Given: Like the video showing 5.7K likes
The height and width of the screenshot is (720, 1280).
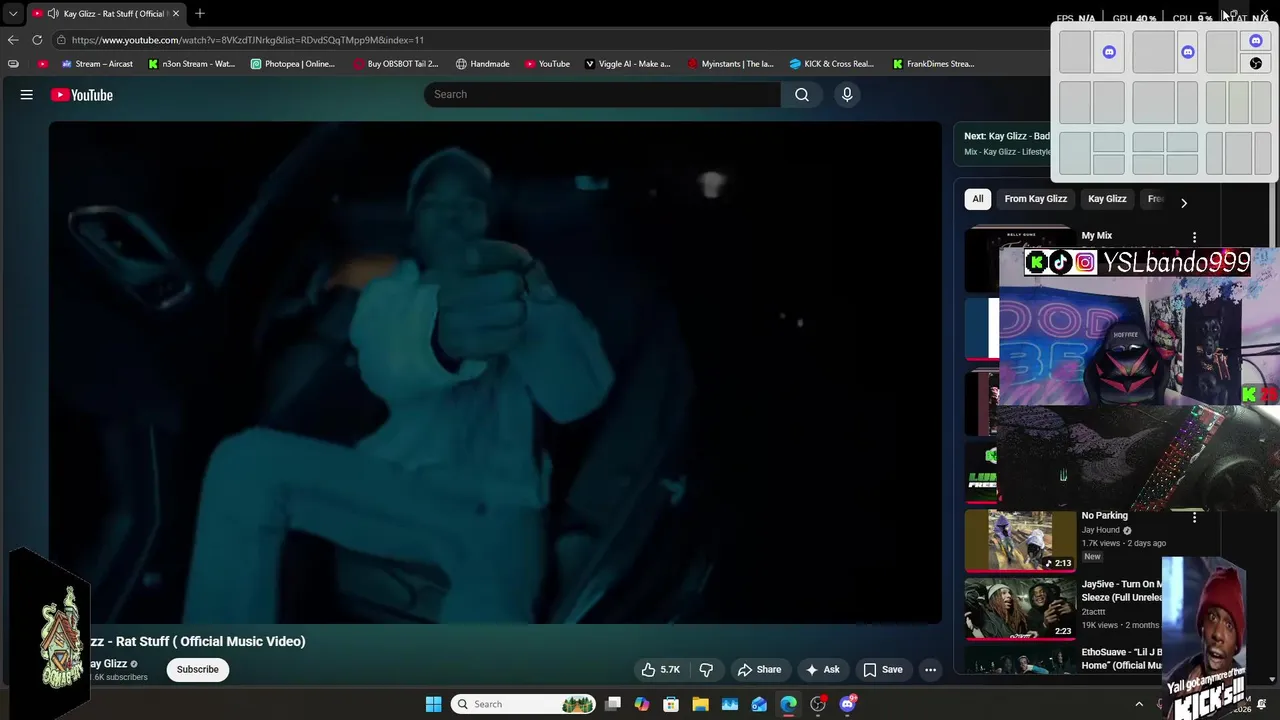Looking at the screenshot, I should coord(660,670).
